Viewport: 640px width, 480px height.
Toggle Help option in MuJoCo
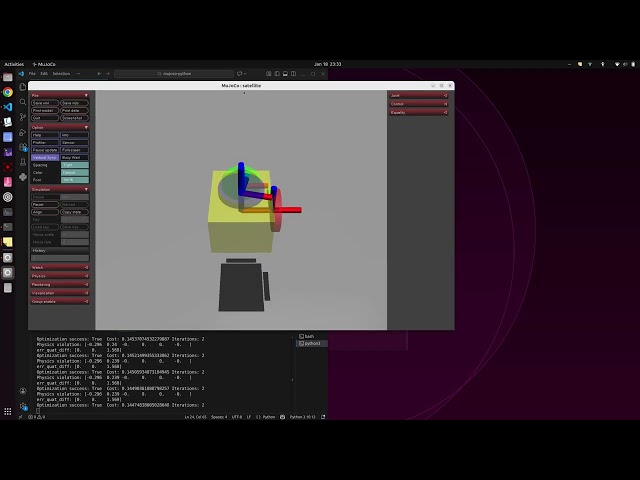(x=45, y=135)
